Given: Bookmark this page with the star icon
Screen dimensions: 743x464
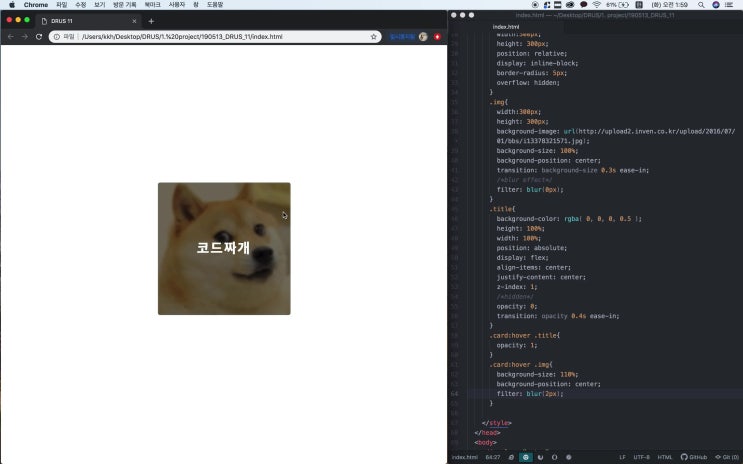Looking at the screenshot, I should pos(373,36).
